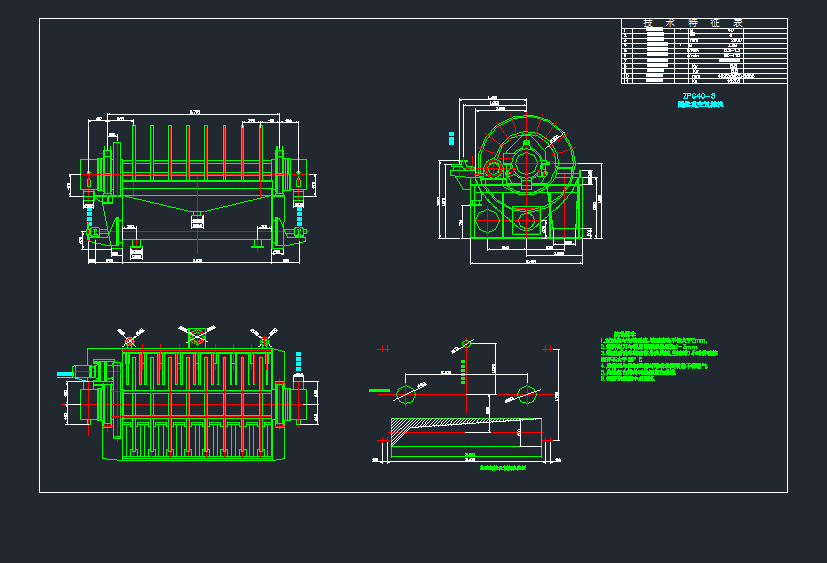Select the cyan label left of side view
Screen dimensions: 827x563
tap(451, 137)
